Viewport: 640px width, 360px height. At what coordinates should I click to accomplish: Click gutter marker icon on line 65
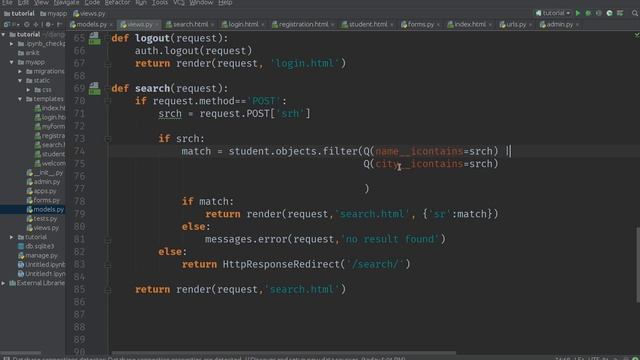[x=94, y=38]
